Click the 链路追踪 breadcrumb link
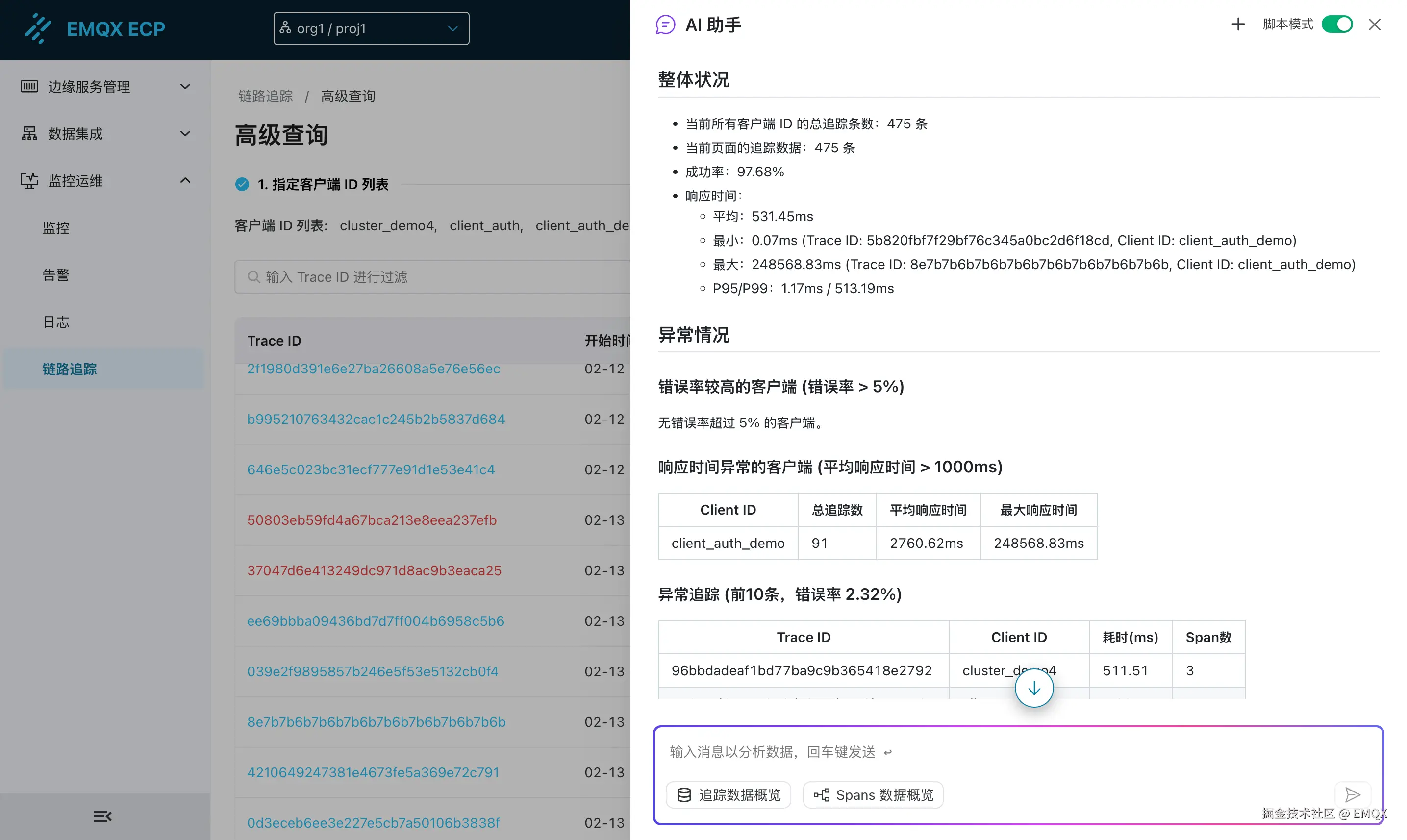The image size is (1407, 840). click(x=266, y=96)
